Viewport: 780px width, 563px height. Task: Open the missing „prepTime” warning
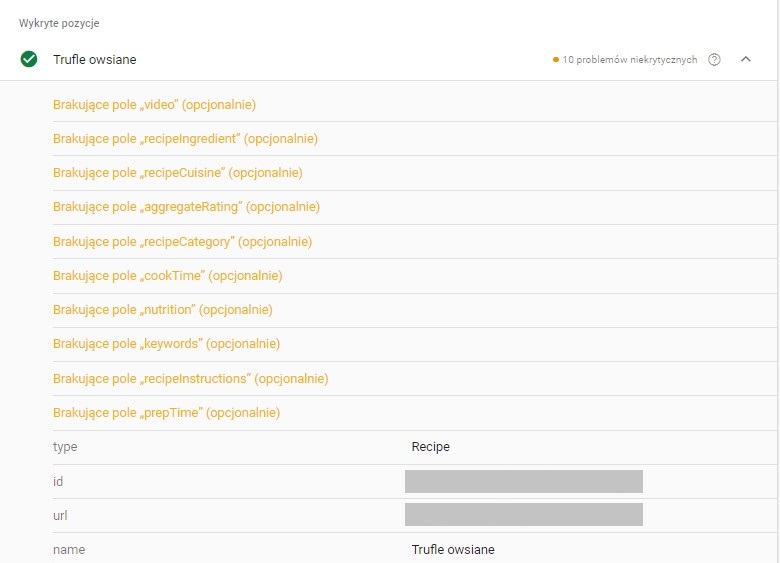coord(166,412)
